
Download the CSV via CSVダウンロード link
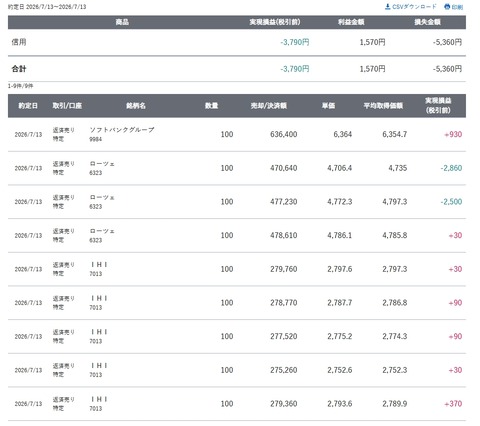410,7
